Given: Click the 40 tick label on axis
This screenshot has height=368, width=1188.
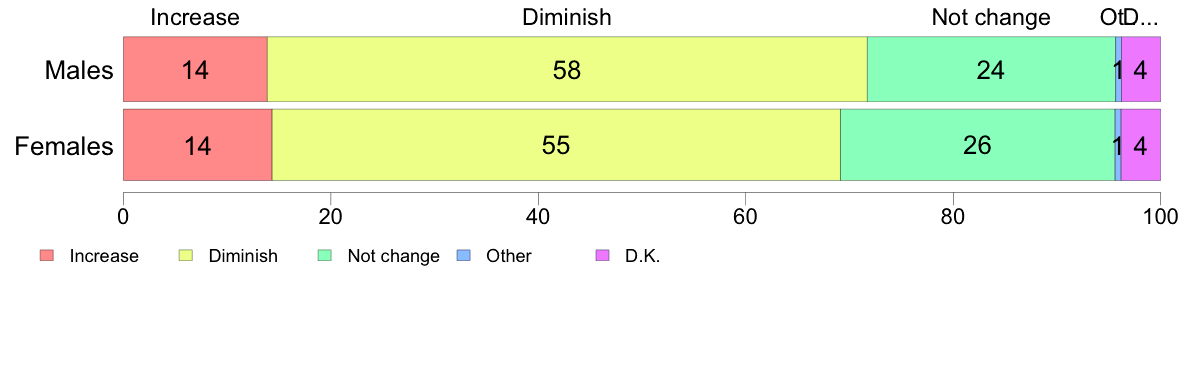Looking at the screenshot, I should (x=538, y=216).
